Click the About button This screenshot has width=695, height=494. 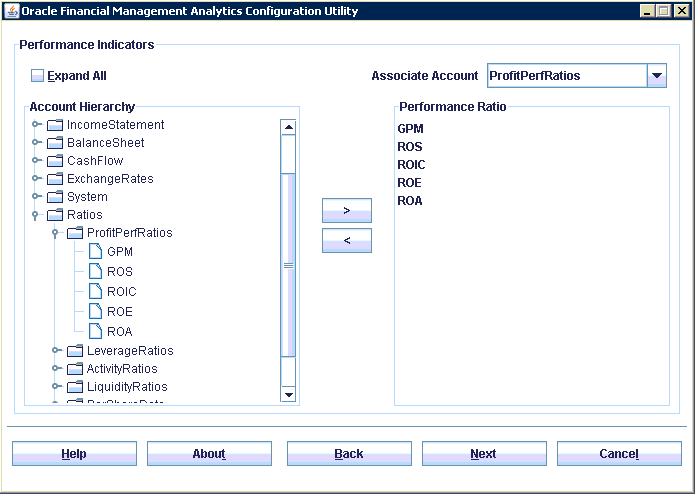pyautogui.click(x=209, y=454)
